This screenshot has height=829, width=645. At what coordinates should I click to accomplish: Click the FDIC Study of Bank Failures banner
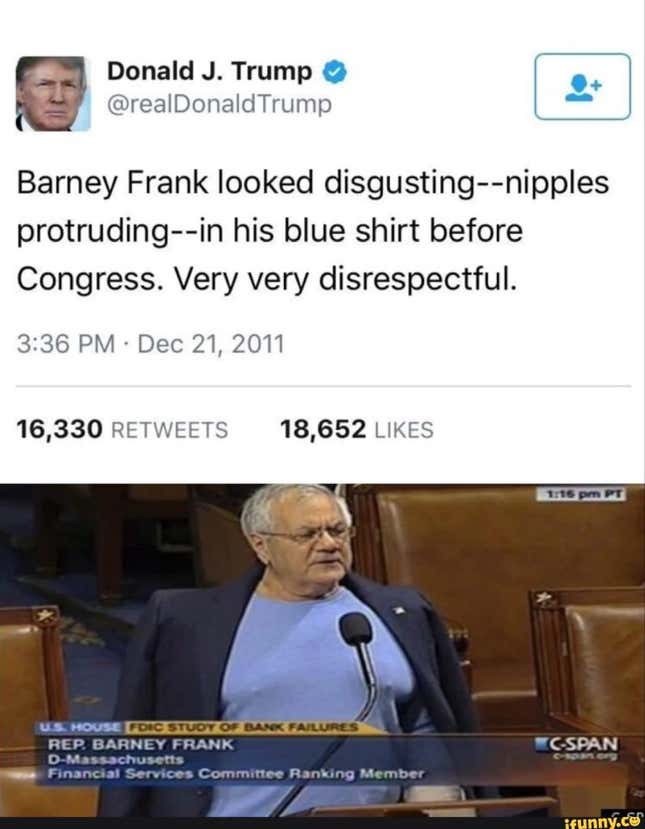tap(243, 727)
